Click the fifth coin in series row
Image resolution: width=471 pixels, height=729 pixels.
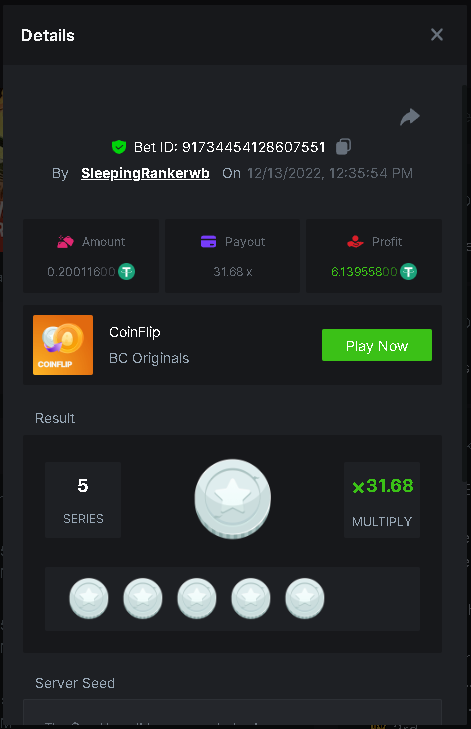(305, 598)
